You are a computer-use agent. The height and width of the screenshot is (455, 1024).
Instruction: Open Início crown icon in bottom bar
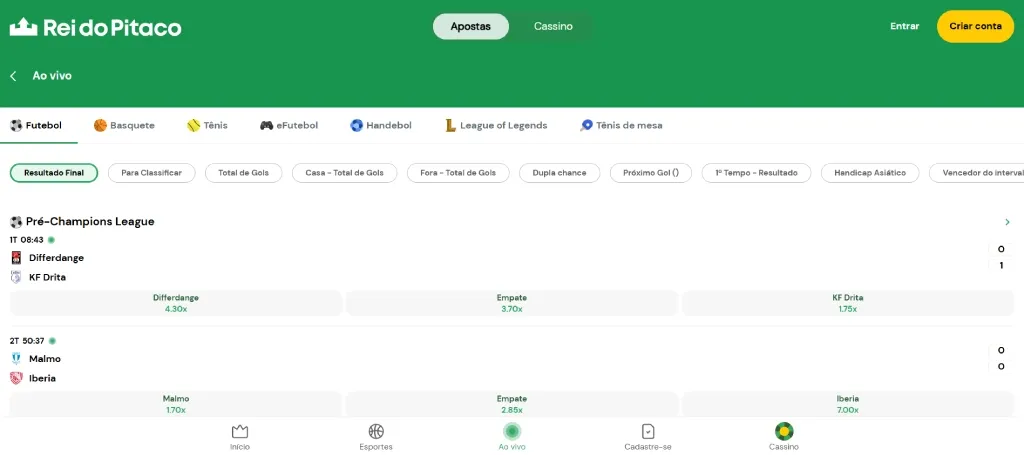coord(240,431)
